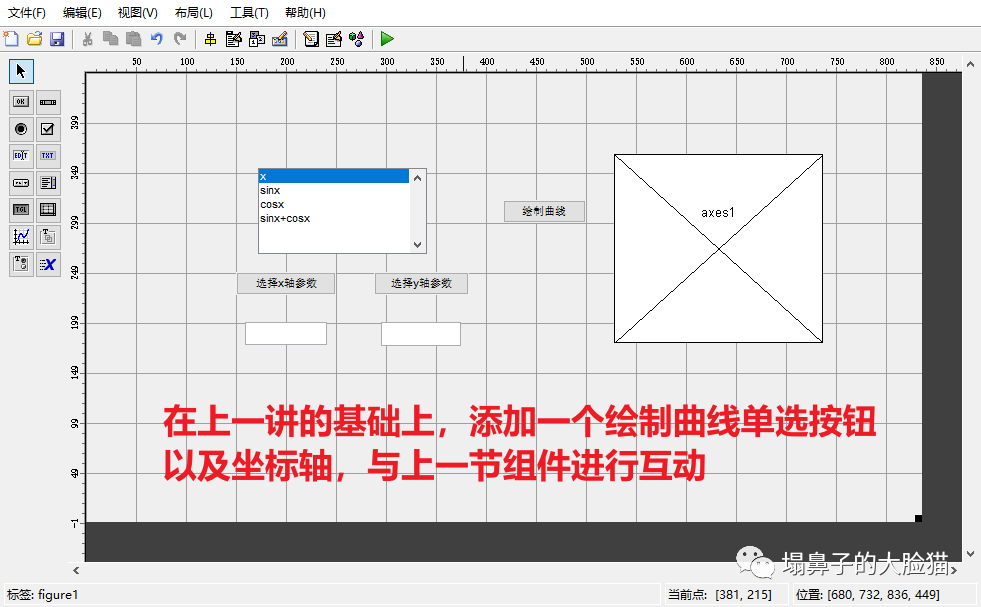Create a new GUI with the New icon
Viewport: 981px width, 607px height.
coord(11,39)
